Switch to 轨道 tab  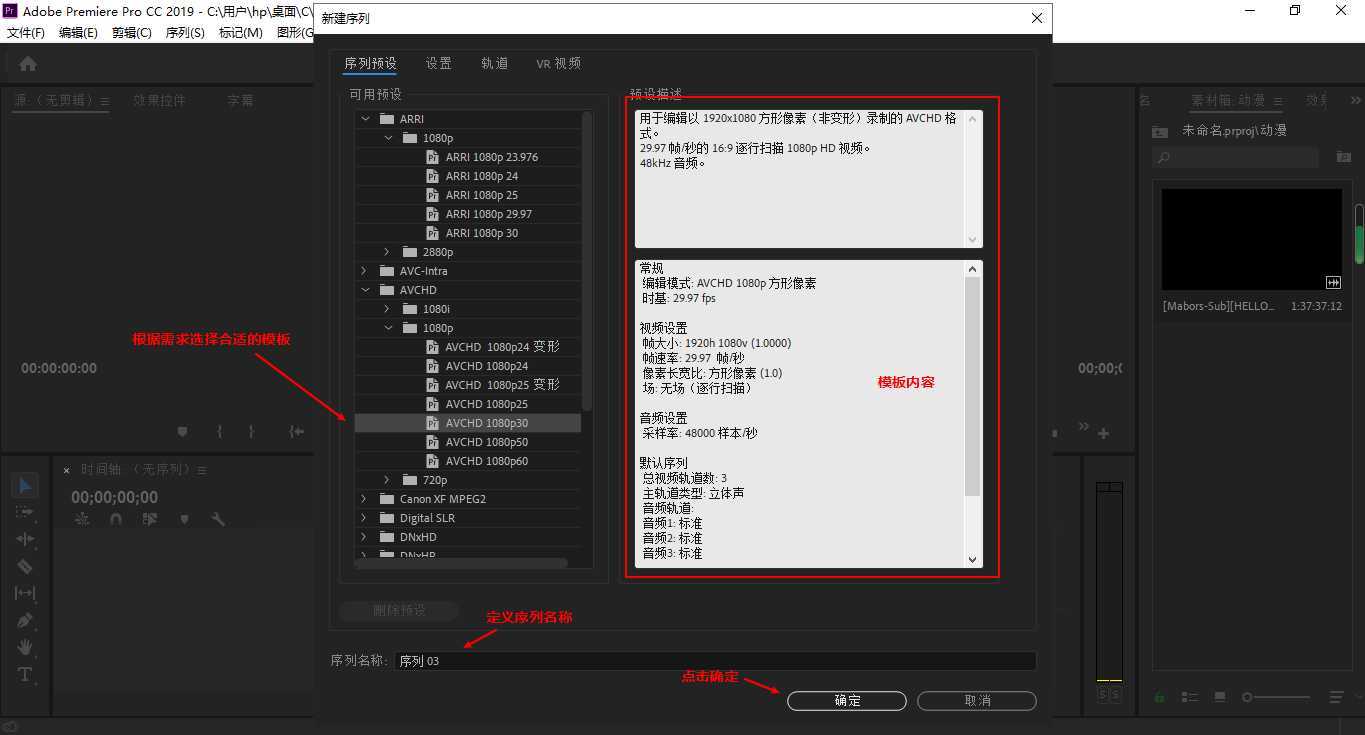pyautogui.click(x=494, y=63)
